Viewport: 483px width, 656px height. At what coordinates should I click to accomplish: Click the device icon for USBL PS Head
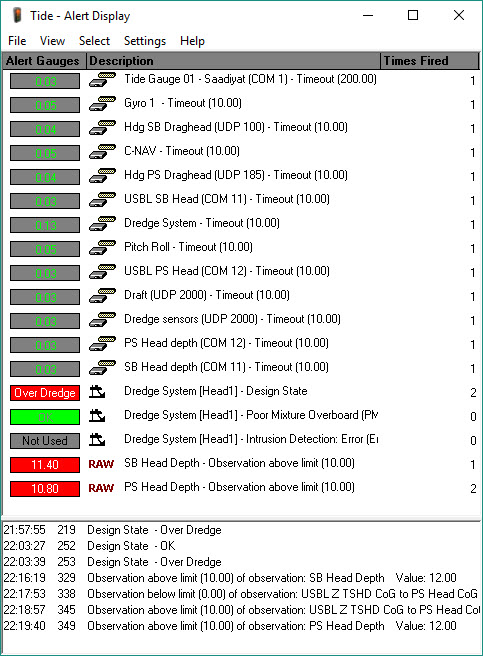coord(102,272)
